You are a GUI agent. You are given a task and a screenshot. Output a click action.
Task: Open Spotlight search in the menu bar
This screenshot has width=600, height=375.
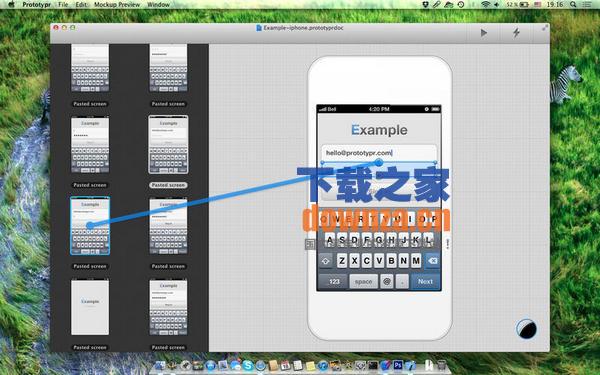573,5
